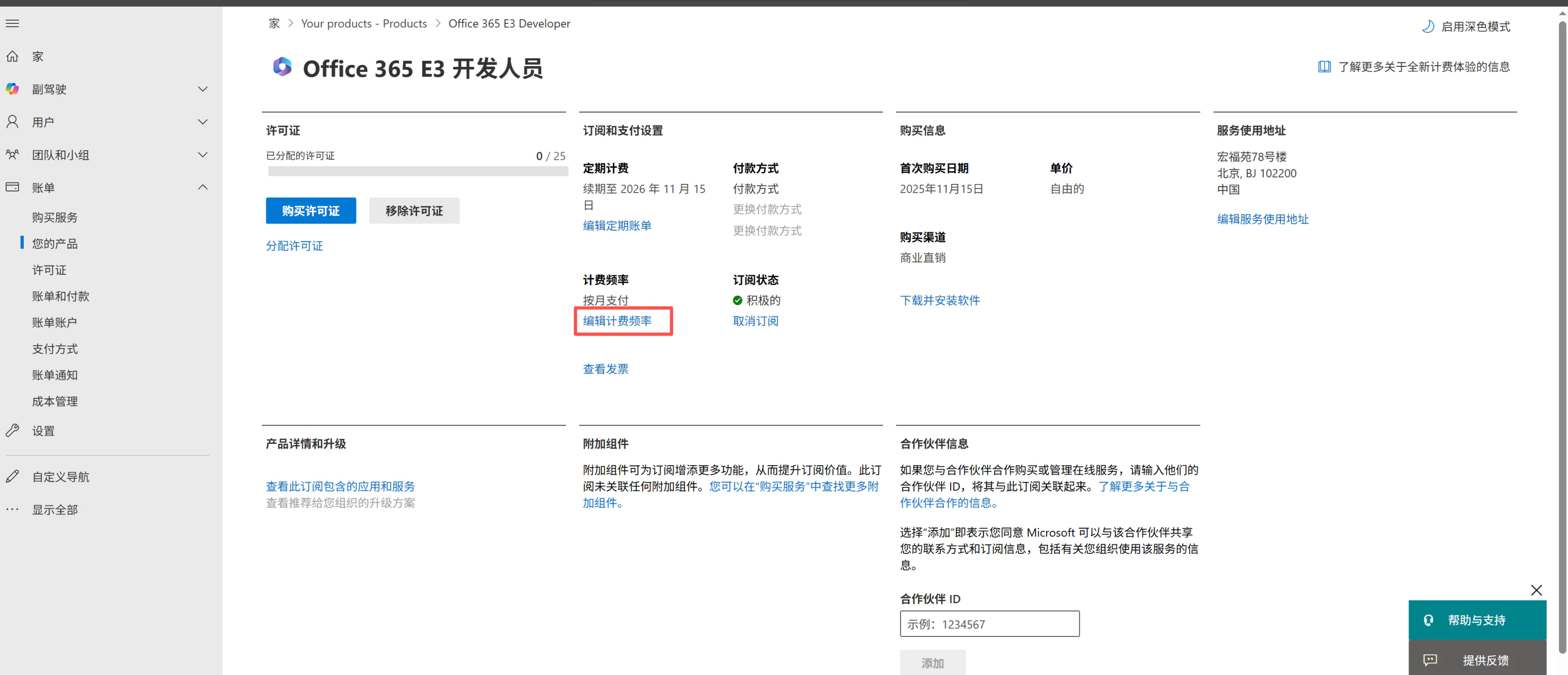This screenshot has height=675, width=1568.
Task: Expand the 用户 sidebar section
Action: pyautogui.click(x=203, y=122)
